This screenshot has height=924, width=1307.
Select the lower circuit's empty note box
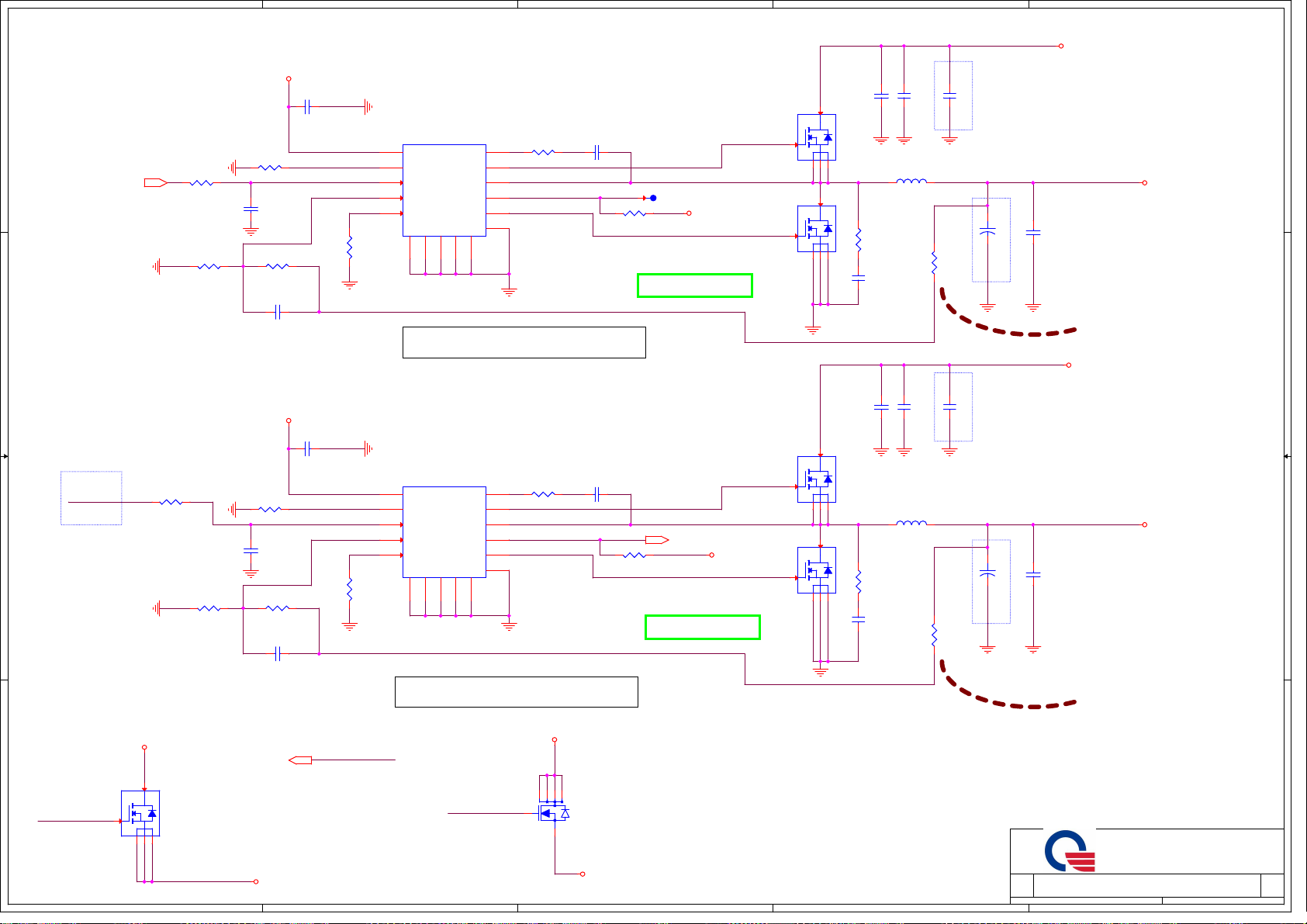(517, 692)
